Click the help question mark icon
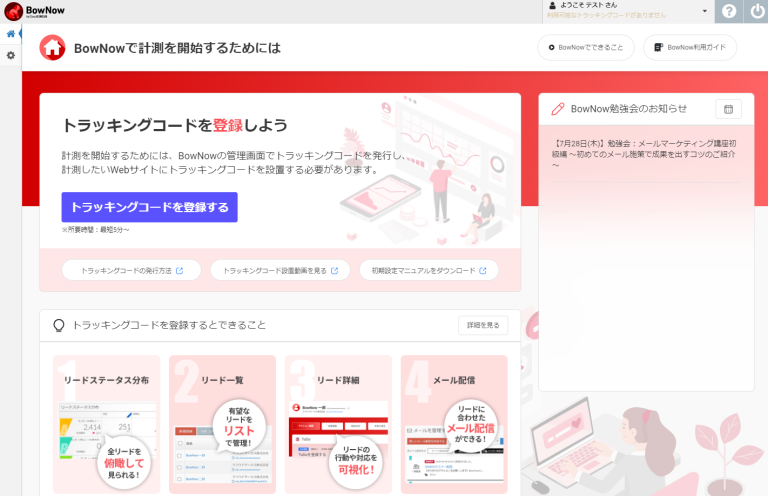The height and width of the screenshot is (496, 768). (x=729, y=11)
